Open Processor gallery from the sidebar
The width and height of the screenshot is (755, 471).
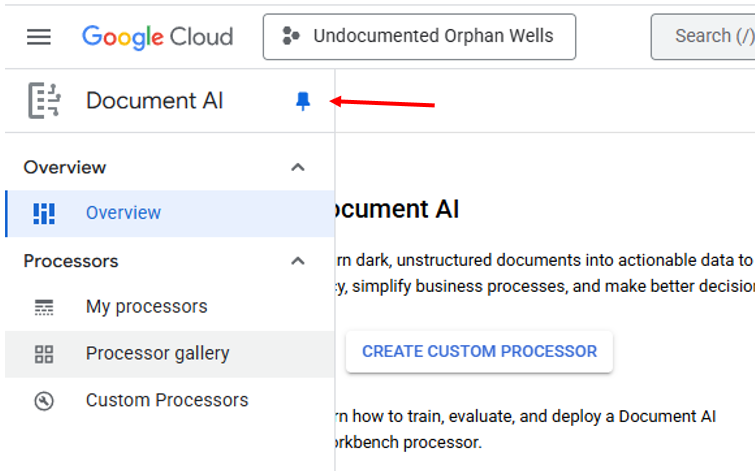click(x=157, y=354)
